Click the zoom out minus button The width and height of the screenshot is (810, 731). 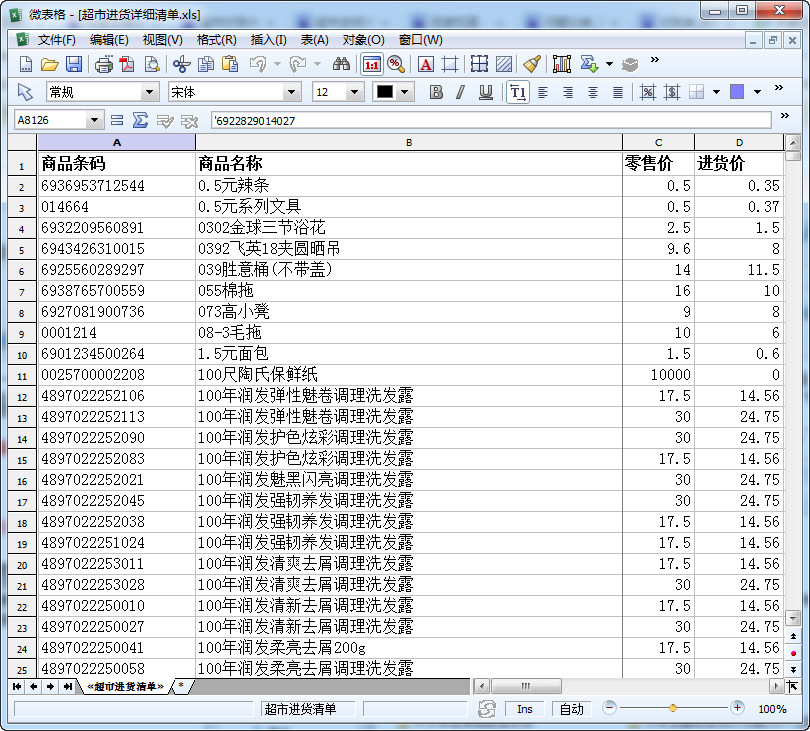610,708
